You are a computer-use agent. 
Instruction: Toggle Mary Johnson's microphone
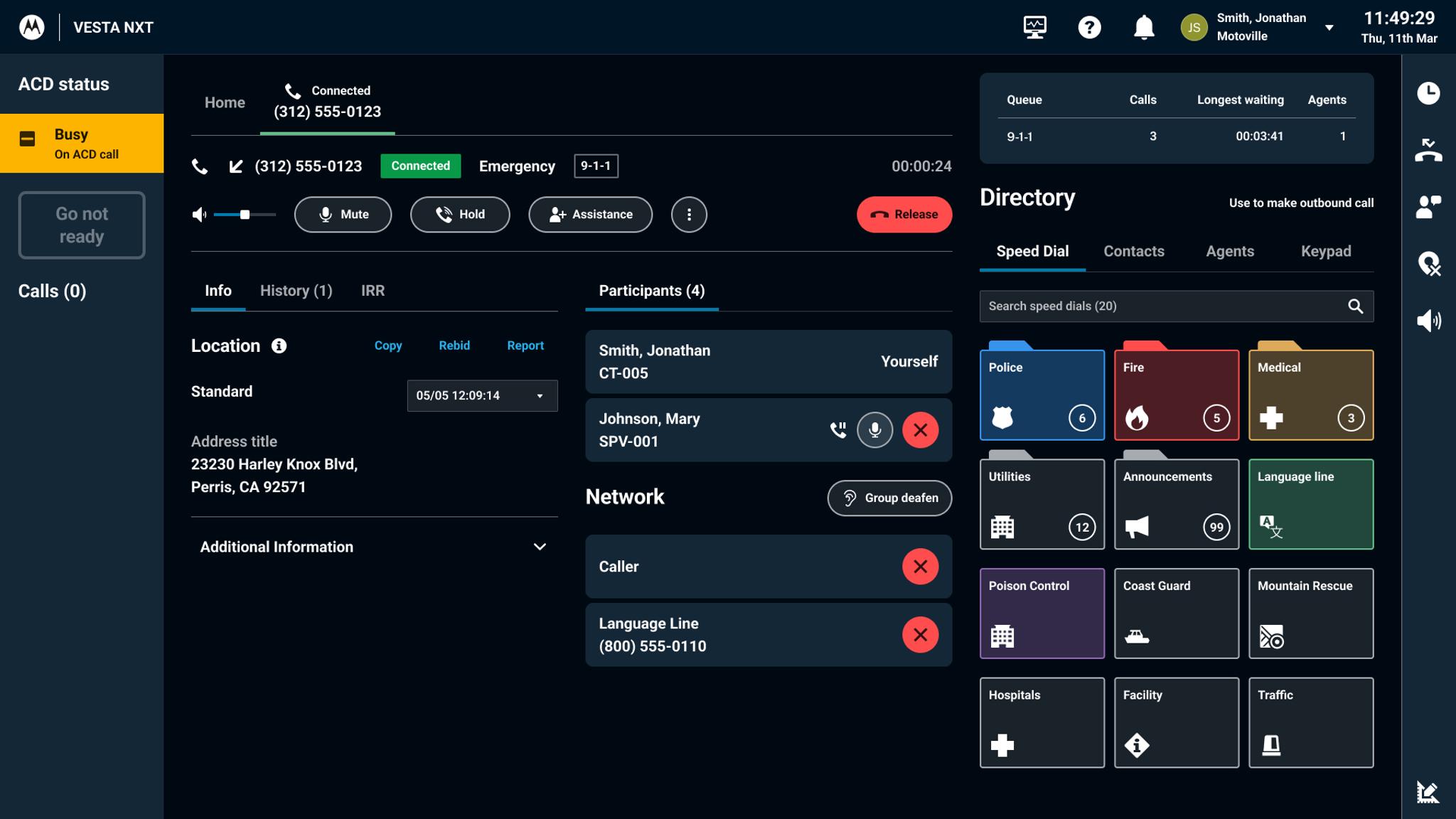tap(874, 430)
